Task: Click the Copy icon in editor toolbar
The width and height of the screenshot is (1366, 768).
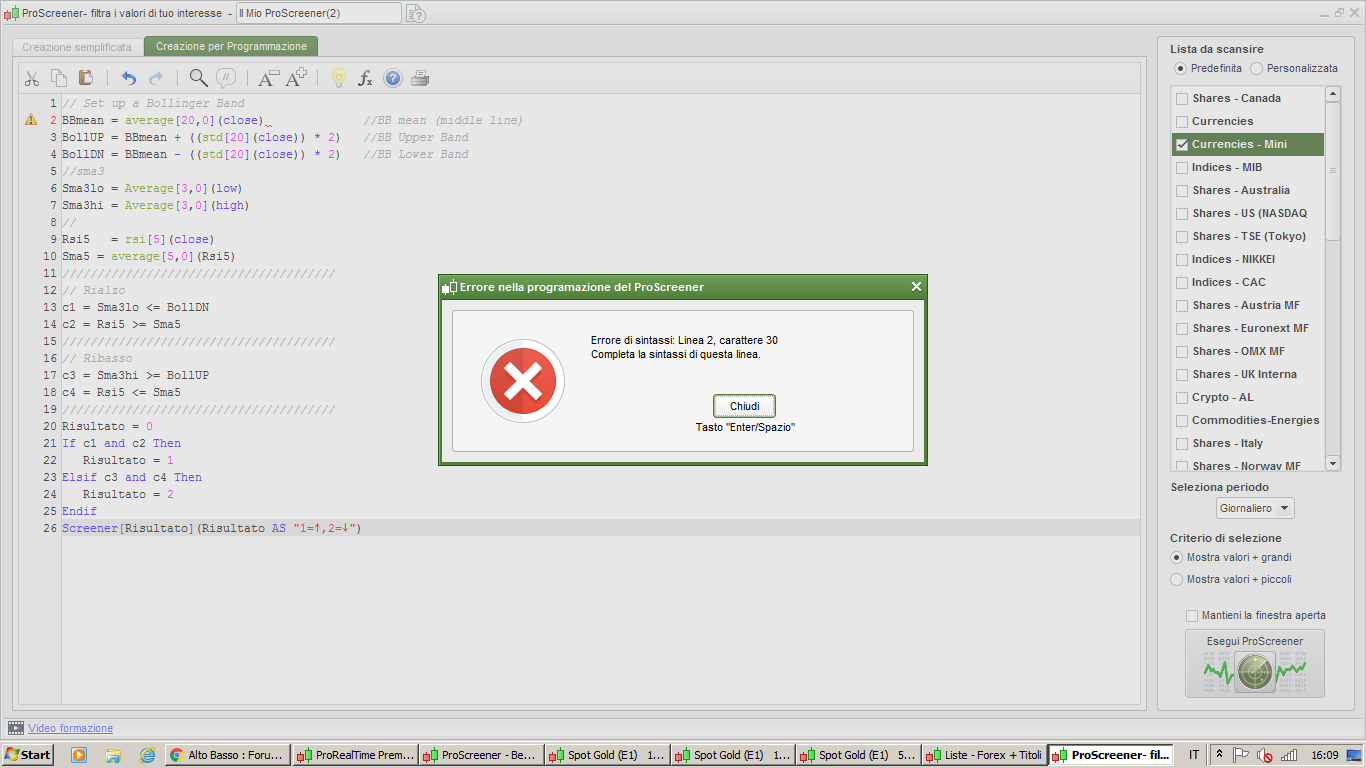Action: pos(59,78)
